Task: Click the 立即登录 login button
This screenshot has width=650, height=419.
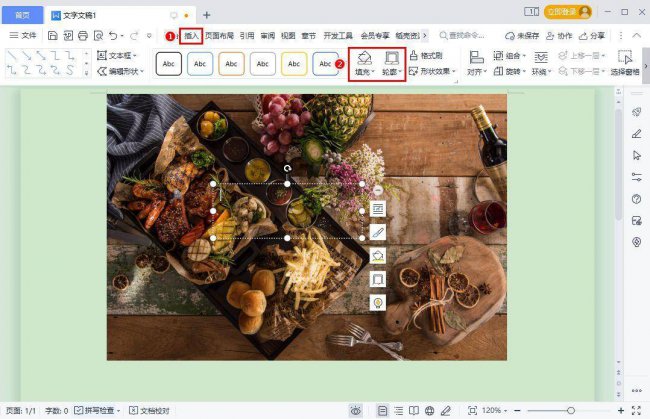Action: pyautogui.click(x=568, y=12)
